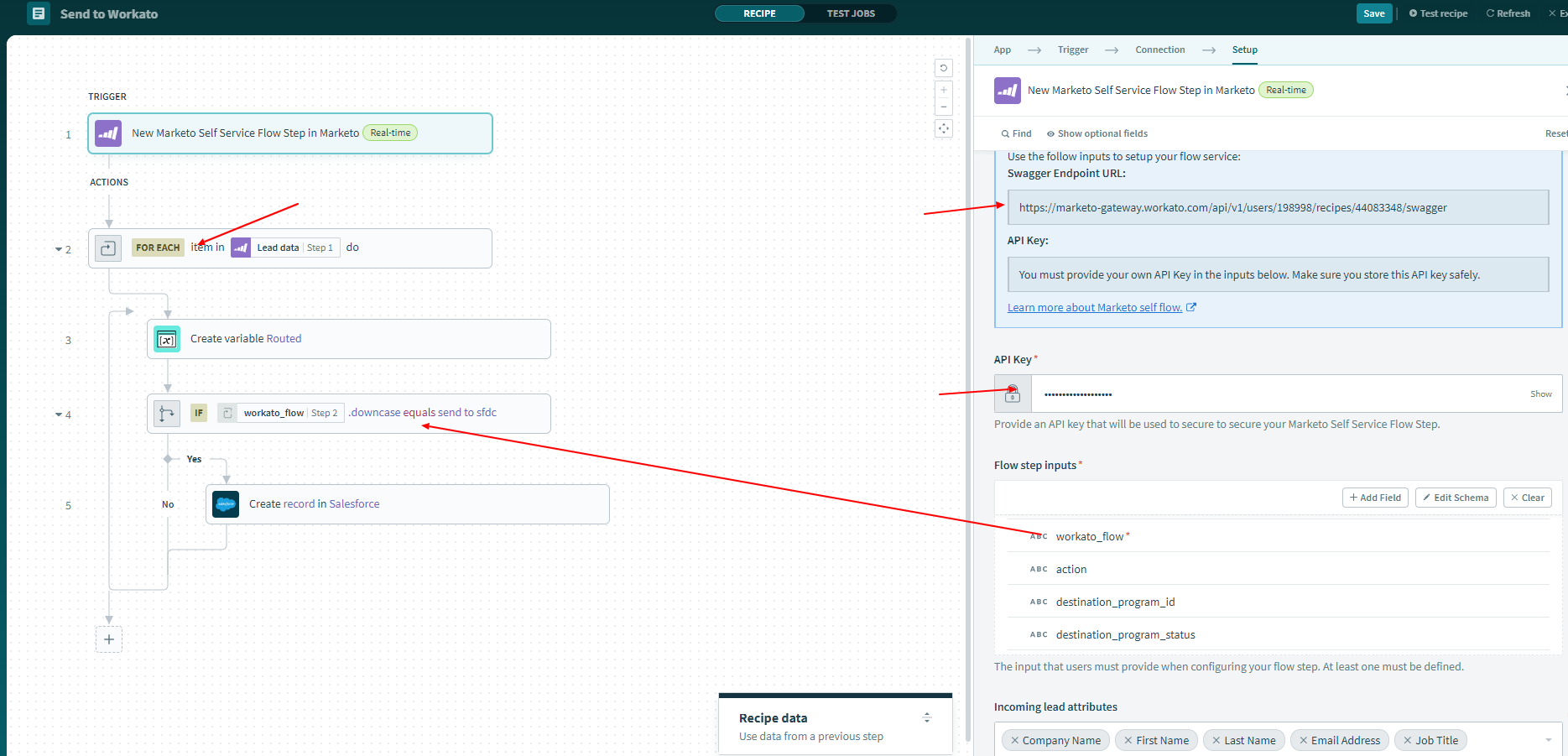Viewport: 1568px width, 756px height.
Task: Collapse step 2 For Each block
Action: click(x=59, y=250)
